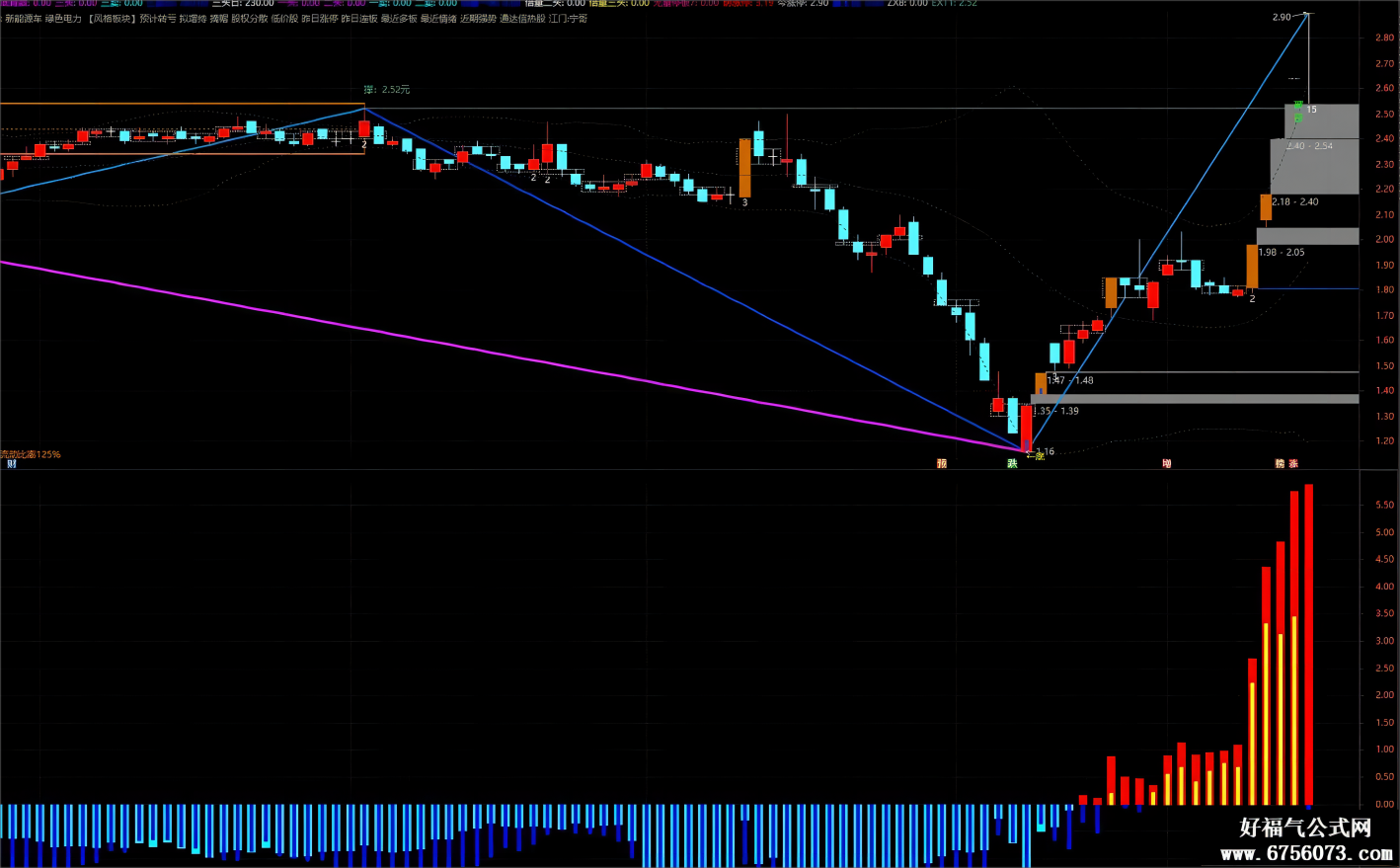This screenshot has width=1400, height=868.
Task: Click the 低价股 label in the tag row
Action: coord(284,19)
